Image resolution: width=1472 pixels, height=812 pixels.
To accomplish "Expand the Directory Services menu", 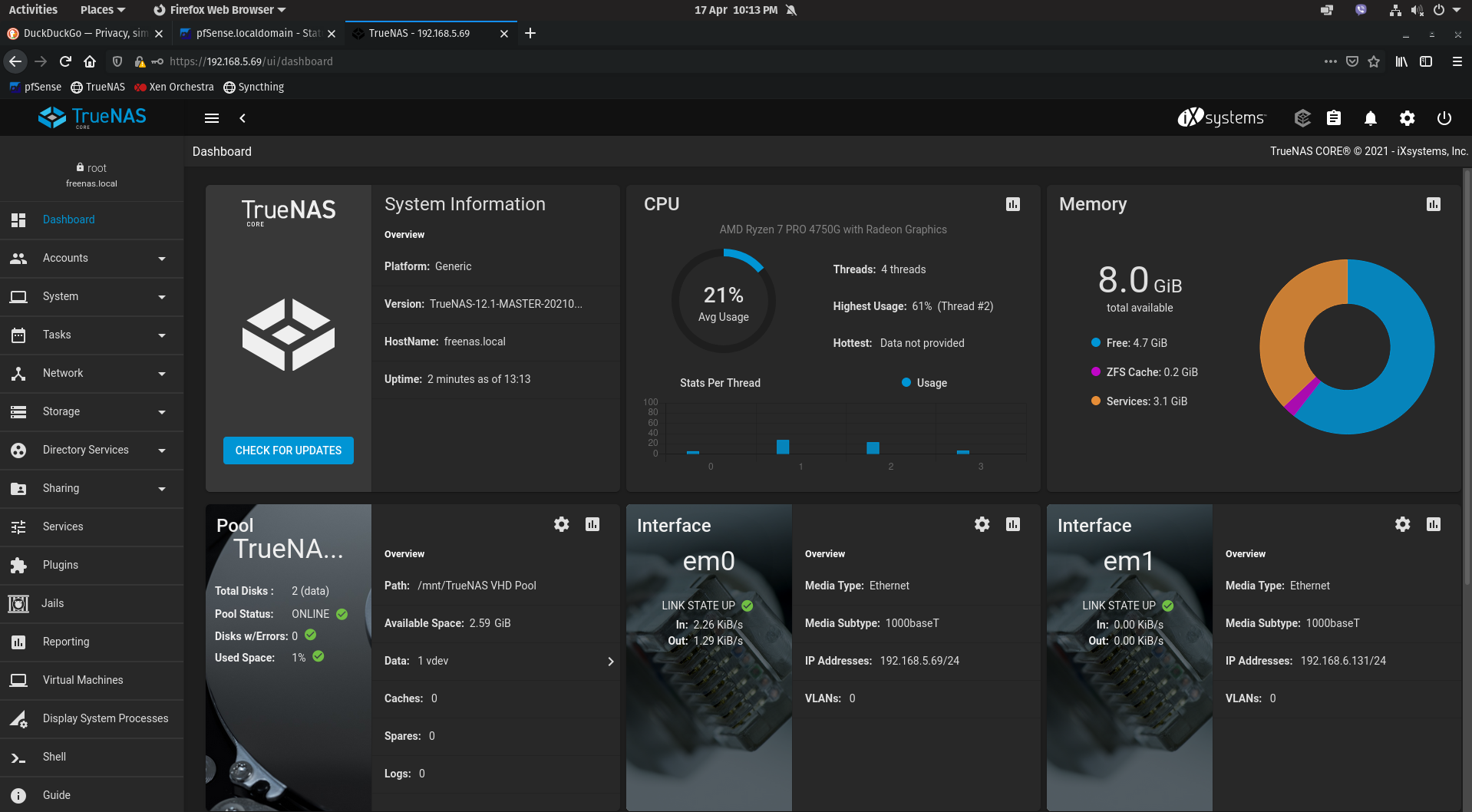I will [x=92, y=451].
